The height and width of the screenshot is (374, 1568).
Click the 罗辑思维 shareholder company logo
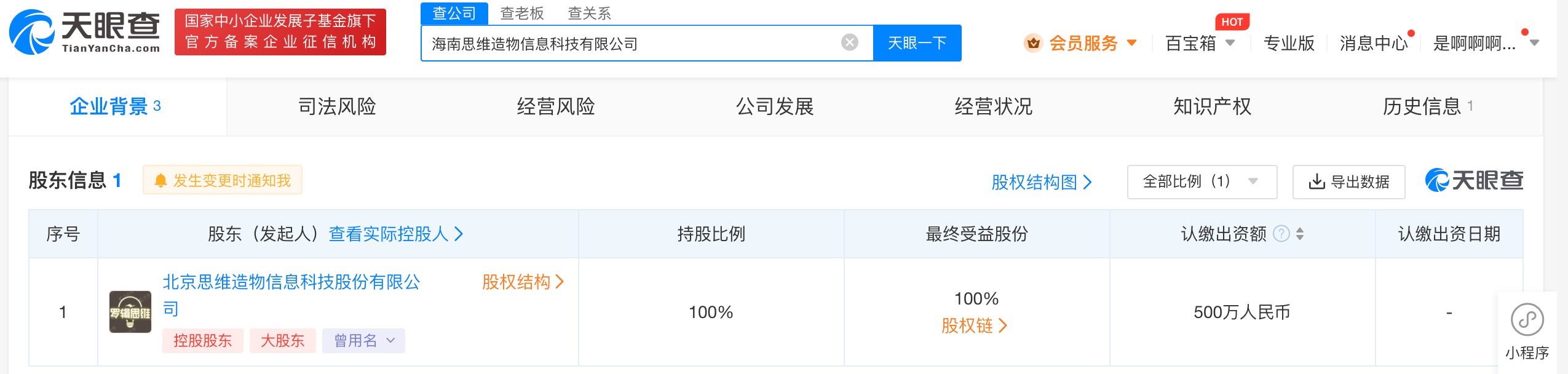coord(130,312)
